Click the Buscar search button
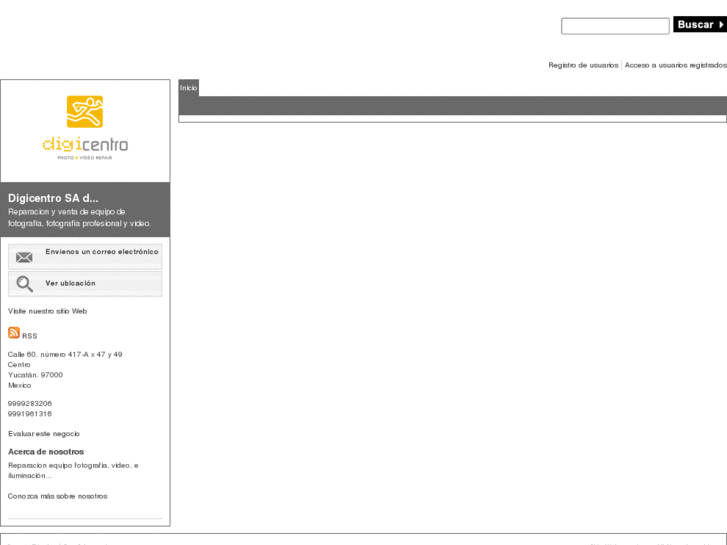This screenshot has width=727, height=545. tap(700, 25)
